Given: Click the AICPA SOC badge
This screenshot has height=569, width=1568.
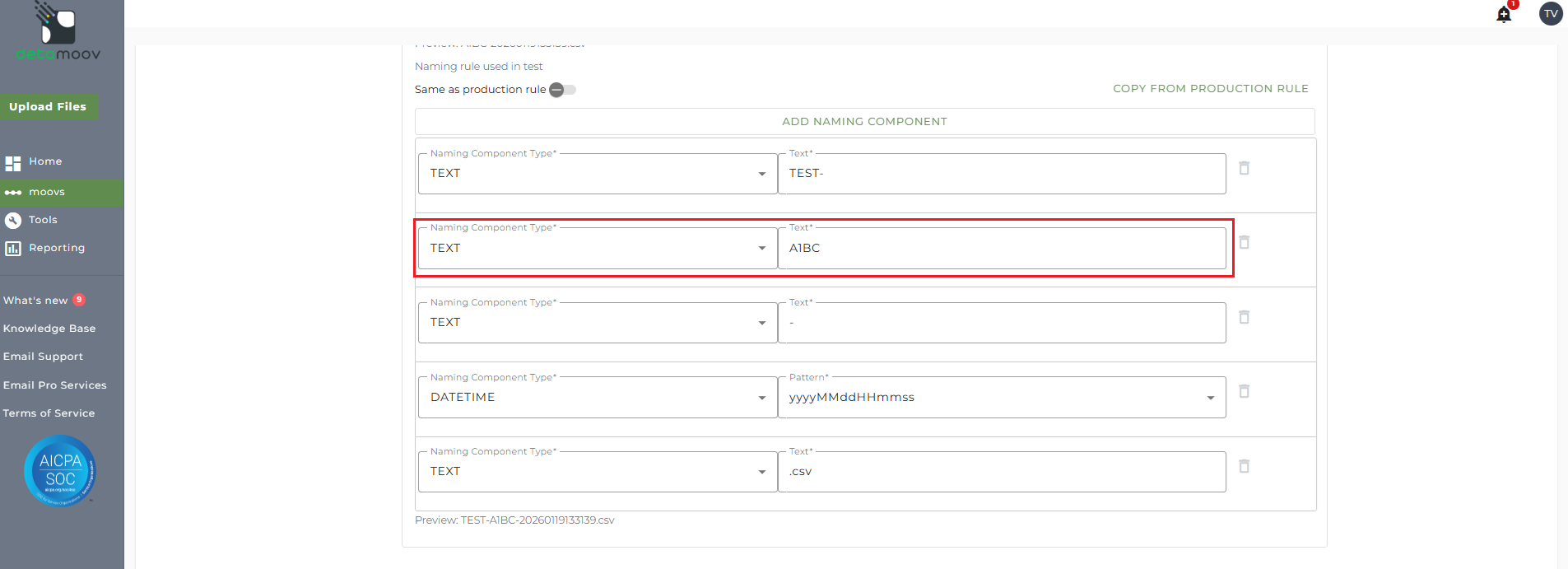Looking at the screenshot, I should pos(60,471).
